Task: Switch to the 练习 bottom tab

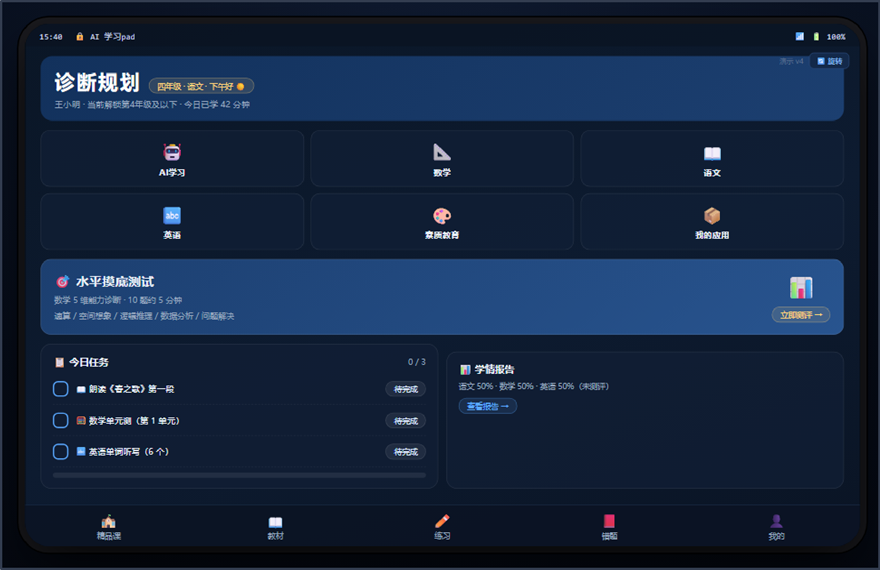Action: click(442, 527)
